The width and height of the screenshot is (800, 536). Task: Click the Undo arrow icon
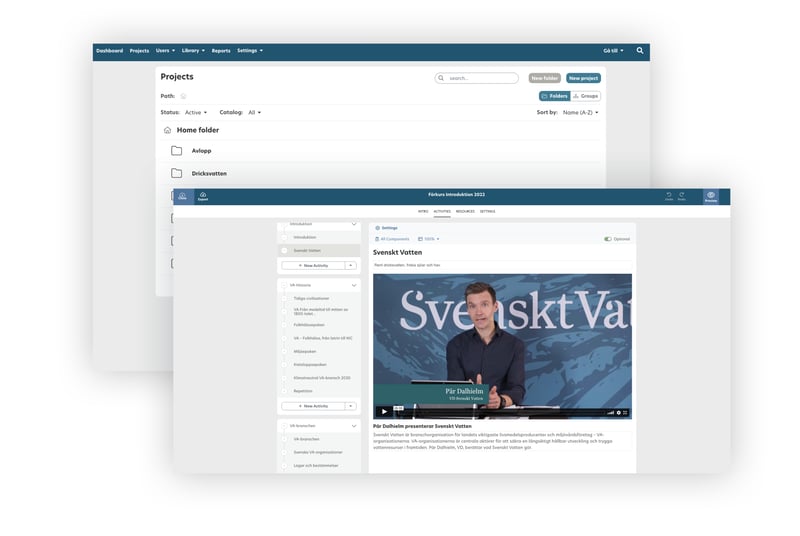669,196
